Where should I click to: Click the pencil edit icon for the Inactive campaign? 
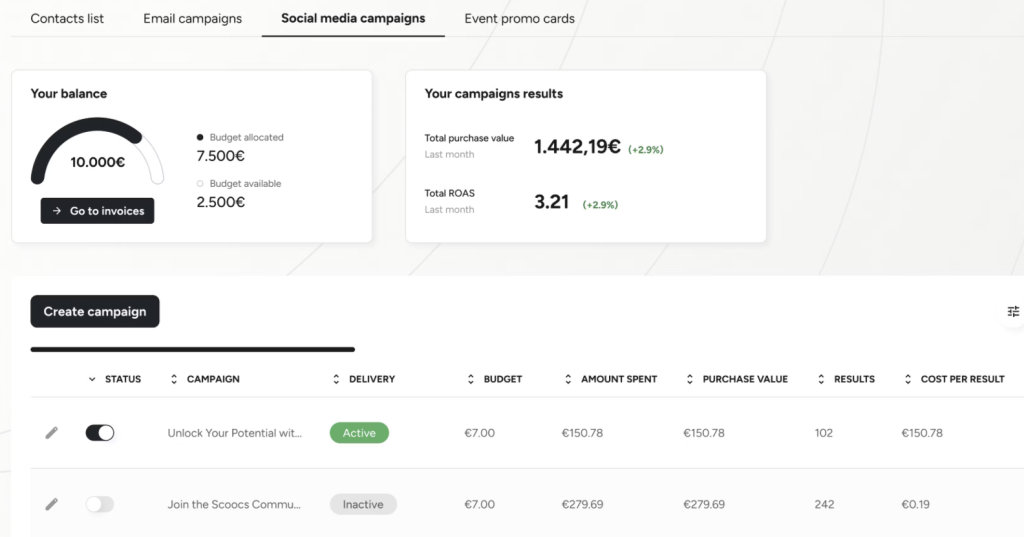pos(52,505)
